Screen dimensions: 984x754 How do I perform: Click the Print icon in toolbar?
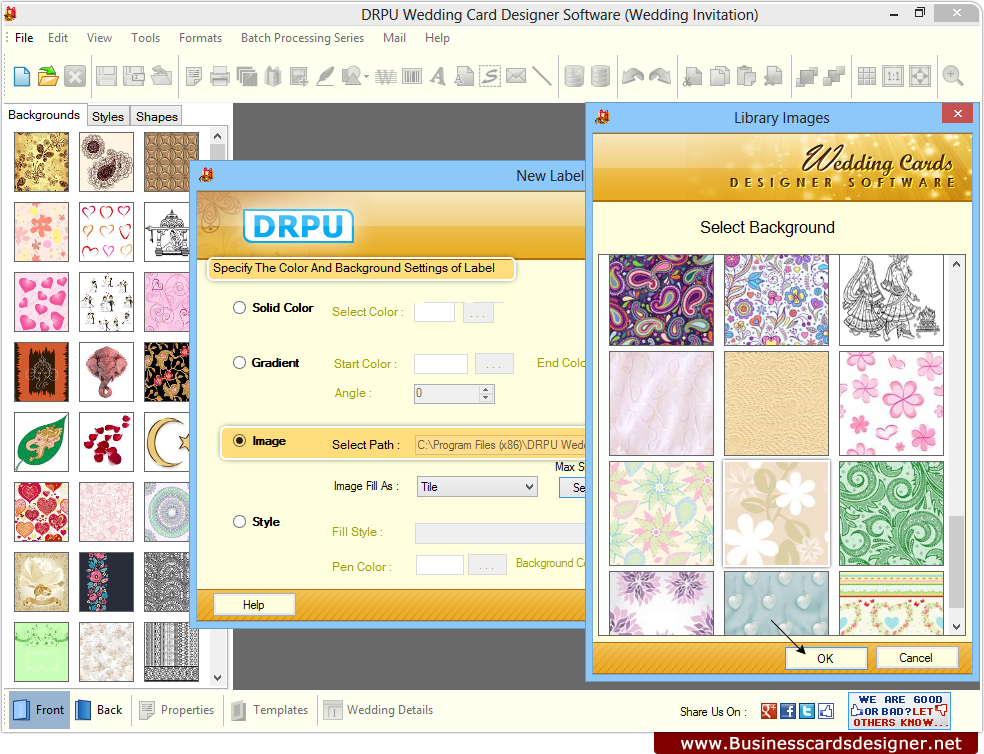click(x=220, y=77)
